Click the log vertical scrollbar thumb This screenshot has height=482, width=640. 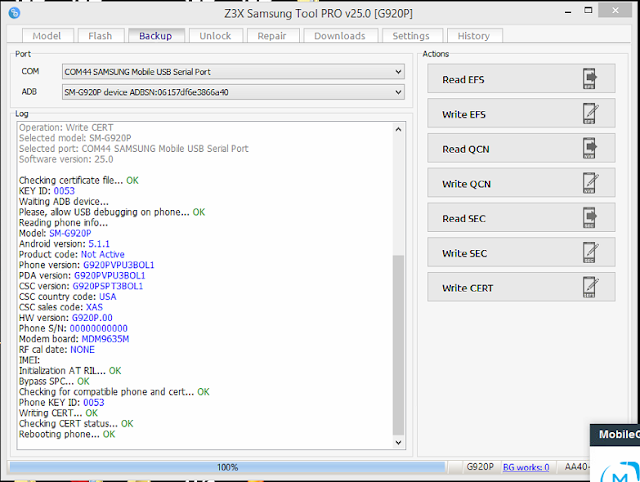point(398,345)
